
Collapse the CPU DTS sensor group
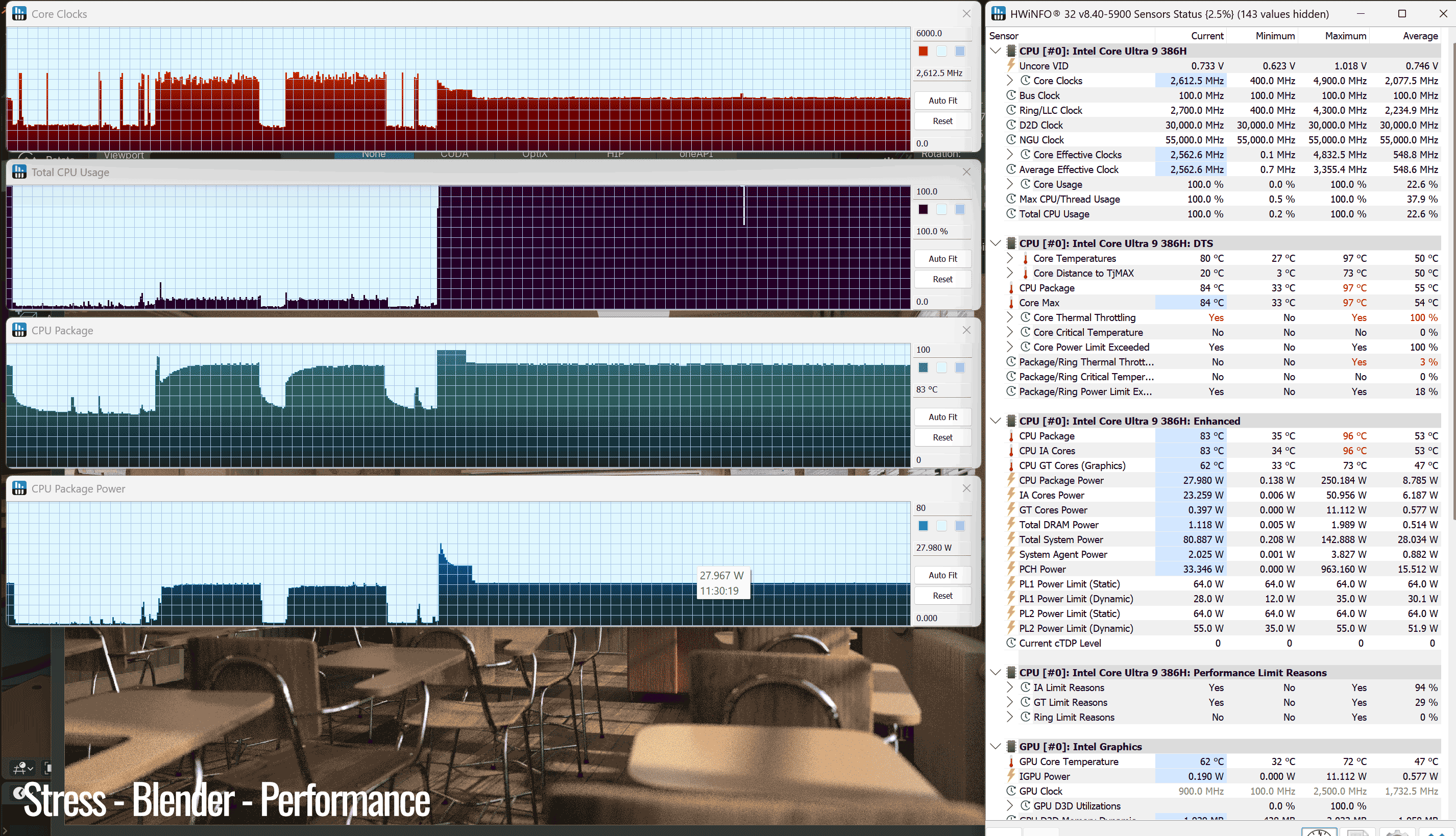(996, 243)
